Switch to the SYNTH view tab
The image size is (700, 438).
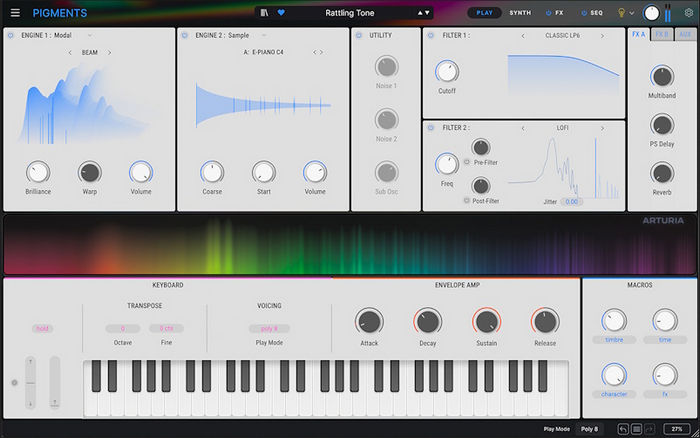click(520, 14)
